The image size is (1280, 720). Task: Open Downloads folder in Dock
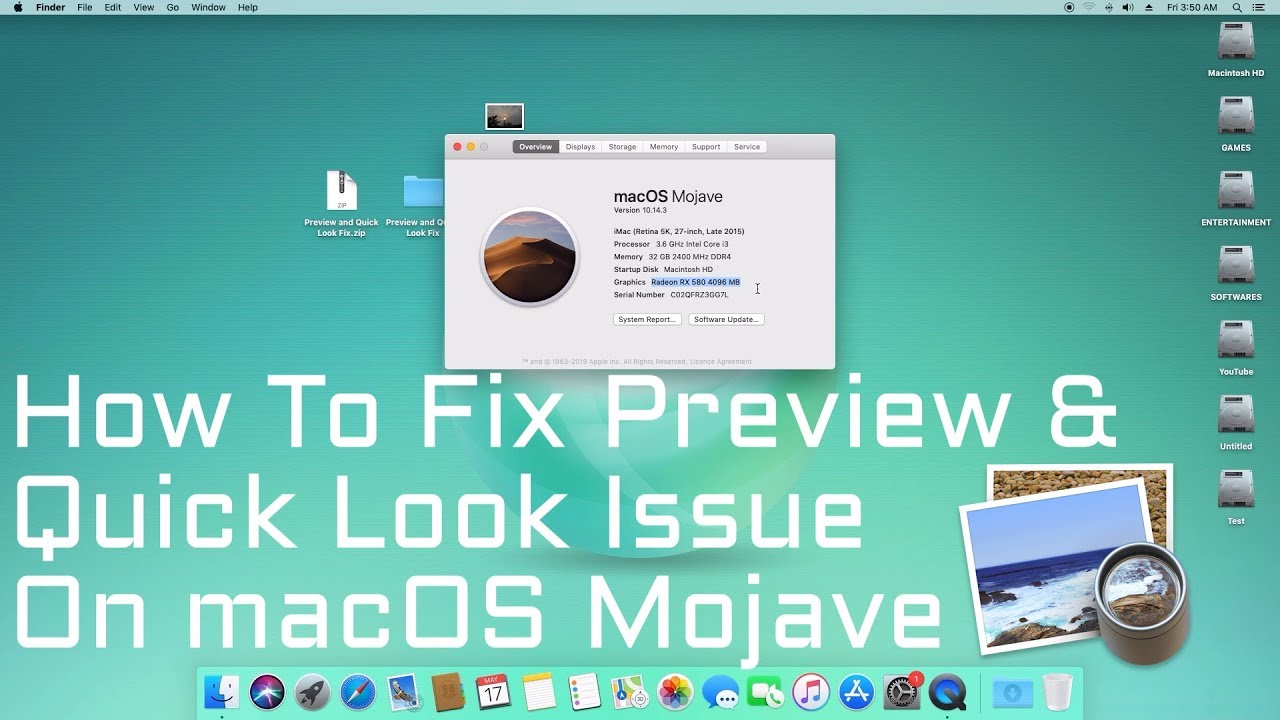click(1012, 692)
